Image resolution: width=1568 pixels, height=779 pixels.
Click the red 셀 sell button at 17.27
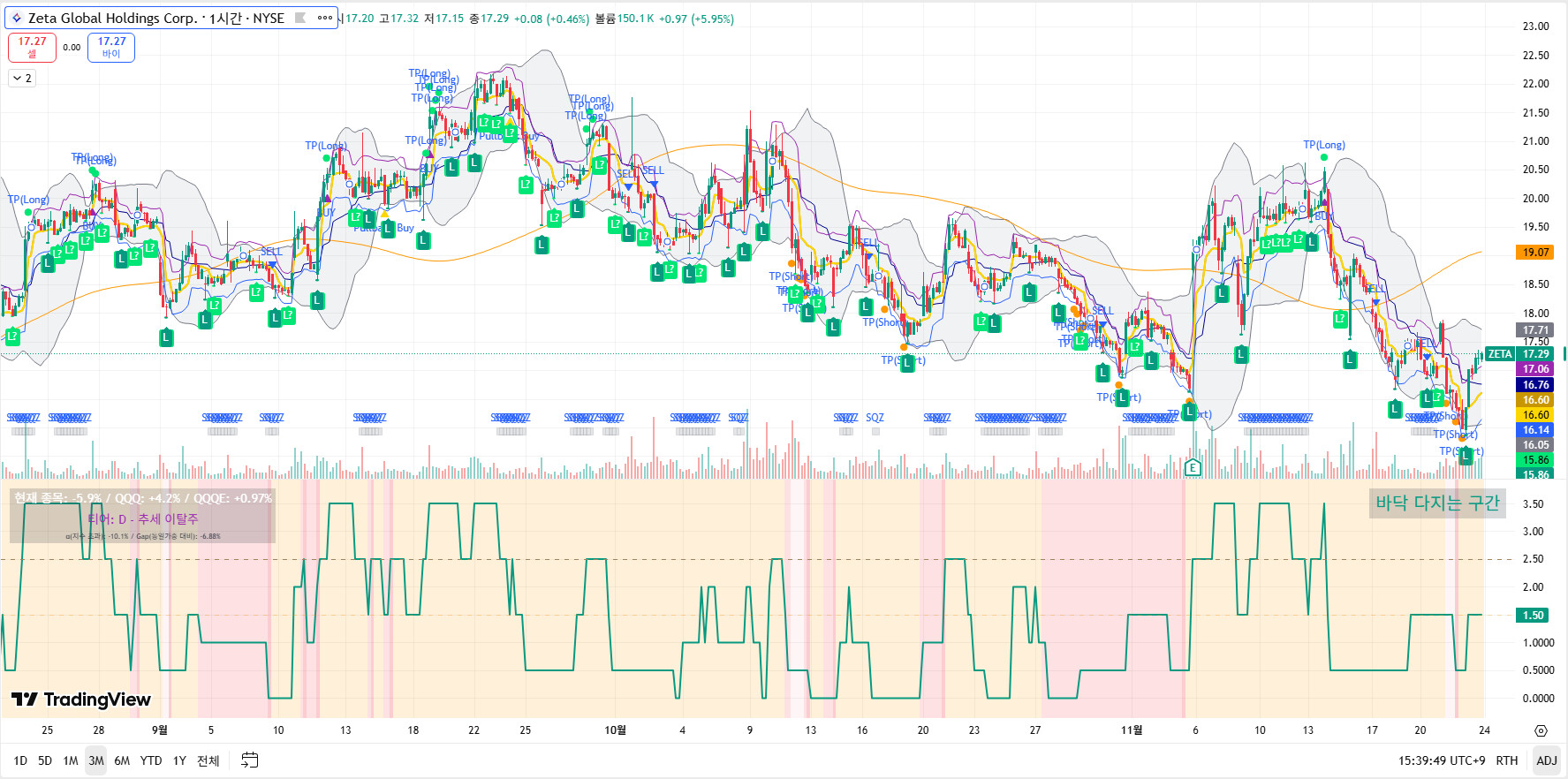(32, 48)
